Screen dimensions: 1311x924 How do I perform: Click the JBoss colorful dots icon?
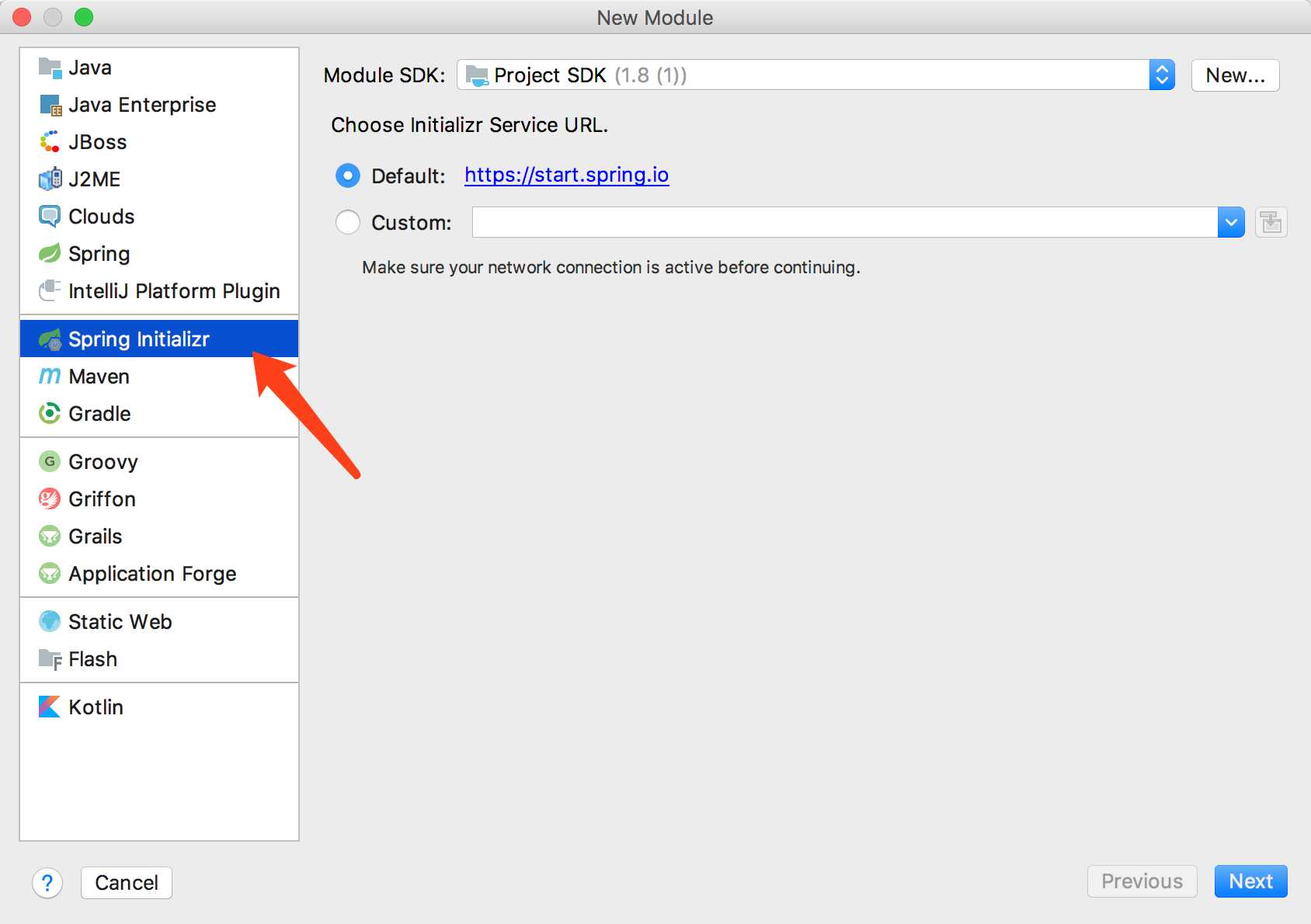[50, 142]
